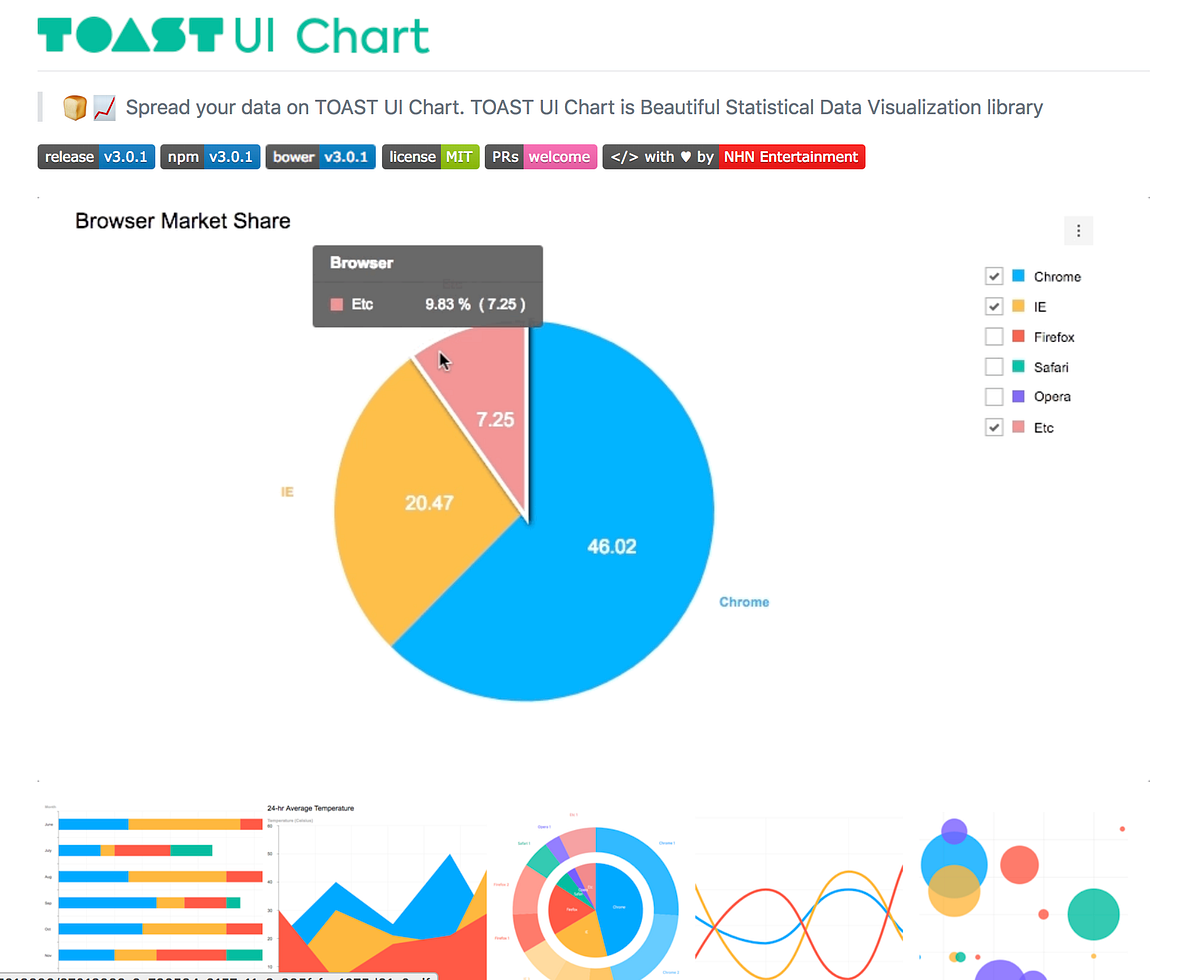This screenshot has width=1200, height=980.
Task: Click the bower v3.0.1 badge
Action: [x=321, y=157]
